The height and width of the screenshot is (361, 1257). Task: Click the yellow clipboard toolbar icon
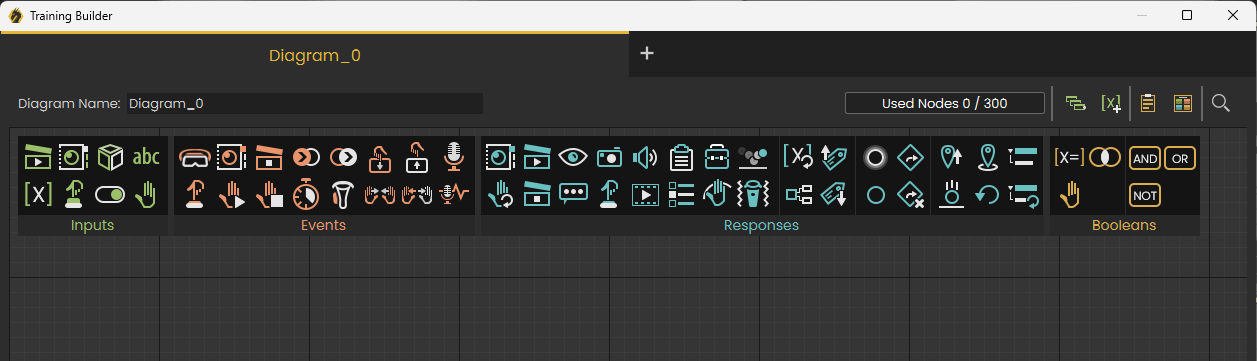pos(1148,103)
